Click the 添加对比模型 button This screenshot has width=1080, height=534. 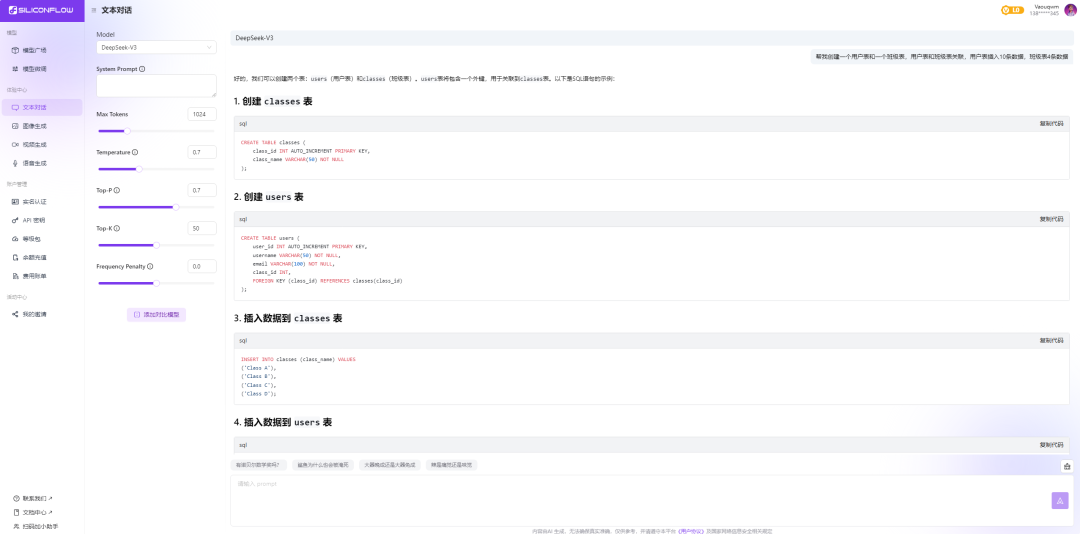(156, 314)
